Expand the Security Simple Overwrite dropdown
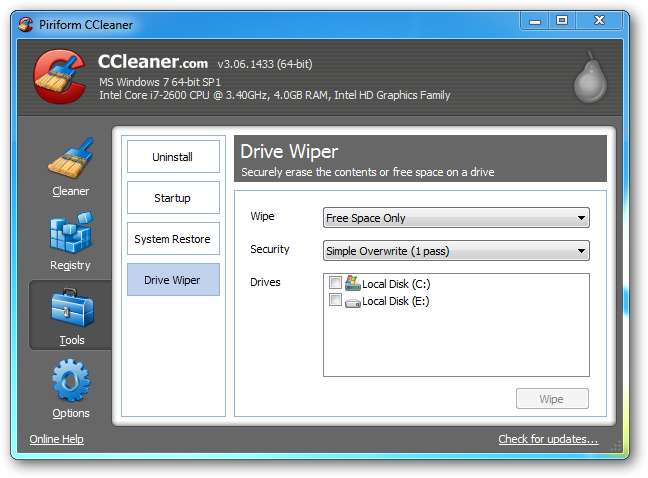Viewport: 648px width, 478px height. point(456,251)
